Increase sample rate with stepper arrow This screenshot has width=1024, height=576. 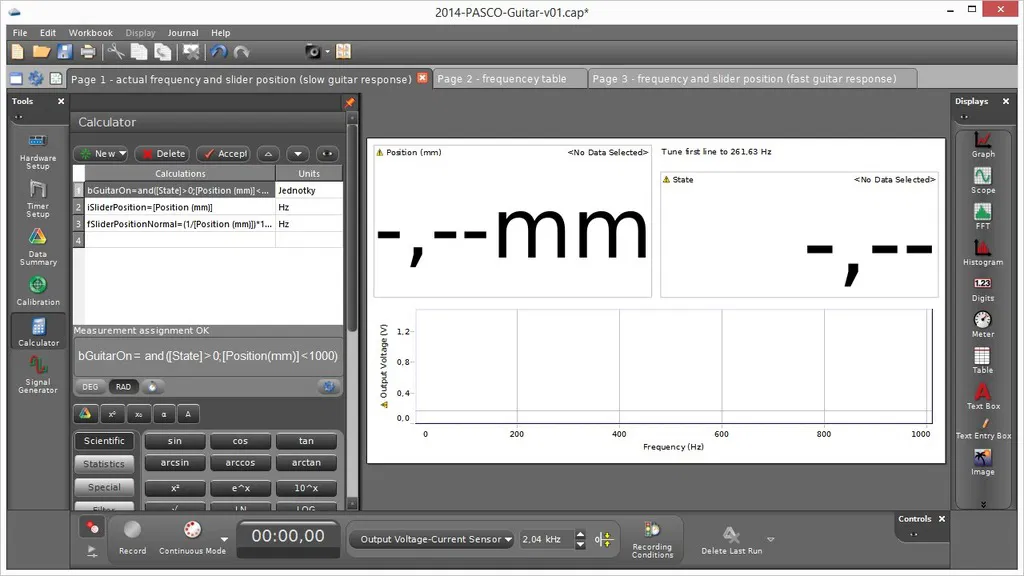580,534
